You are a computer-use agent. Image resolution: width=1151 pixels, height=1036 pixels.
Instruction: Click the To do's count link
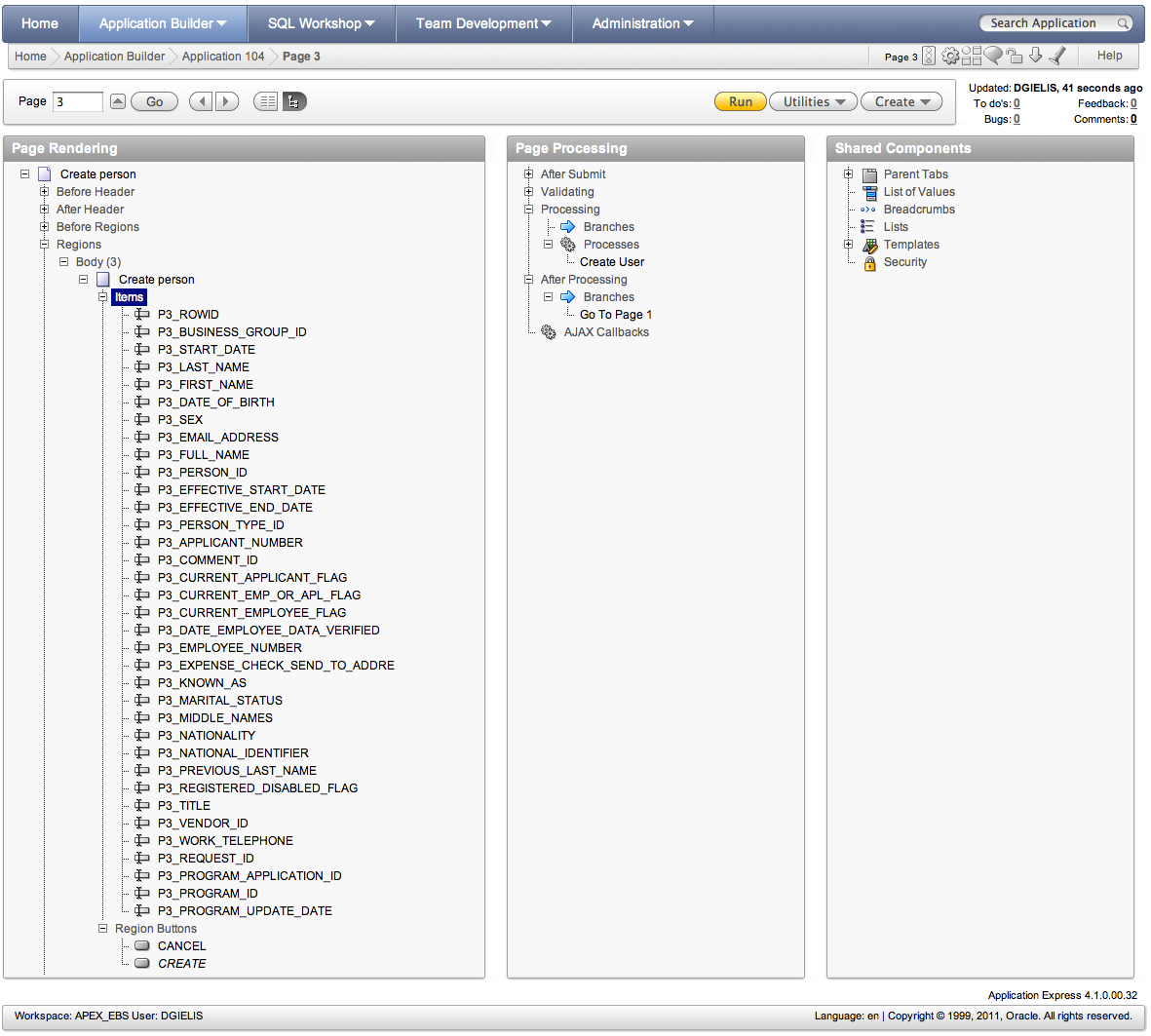pyautogui.click(x=1017, y=102)
